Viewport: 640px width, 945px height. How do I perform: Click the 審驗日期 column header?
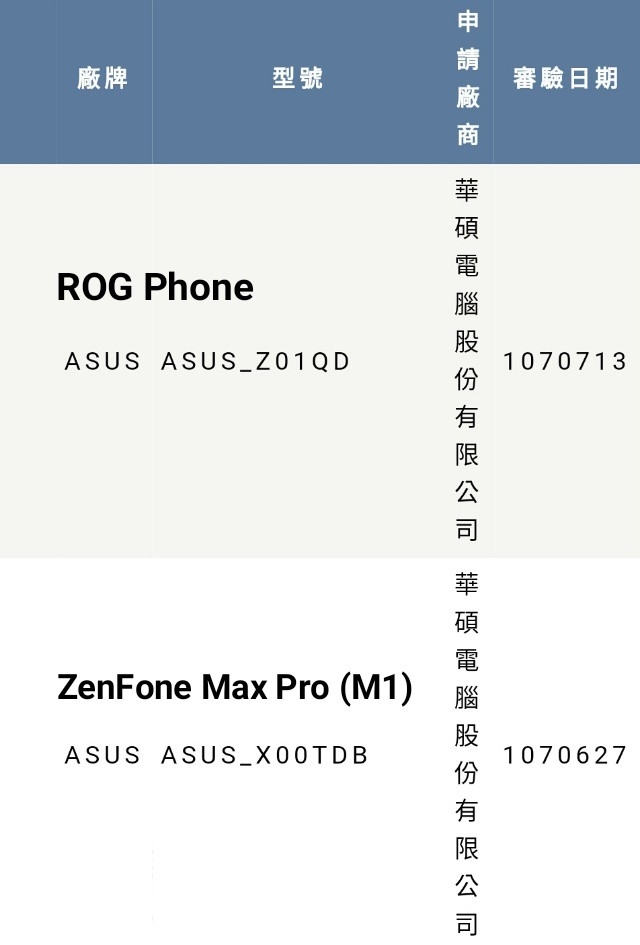click(x=566, y=78)
